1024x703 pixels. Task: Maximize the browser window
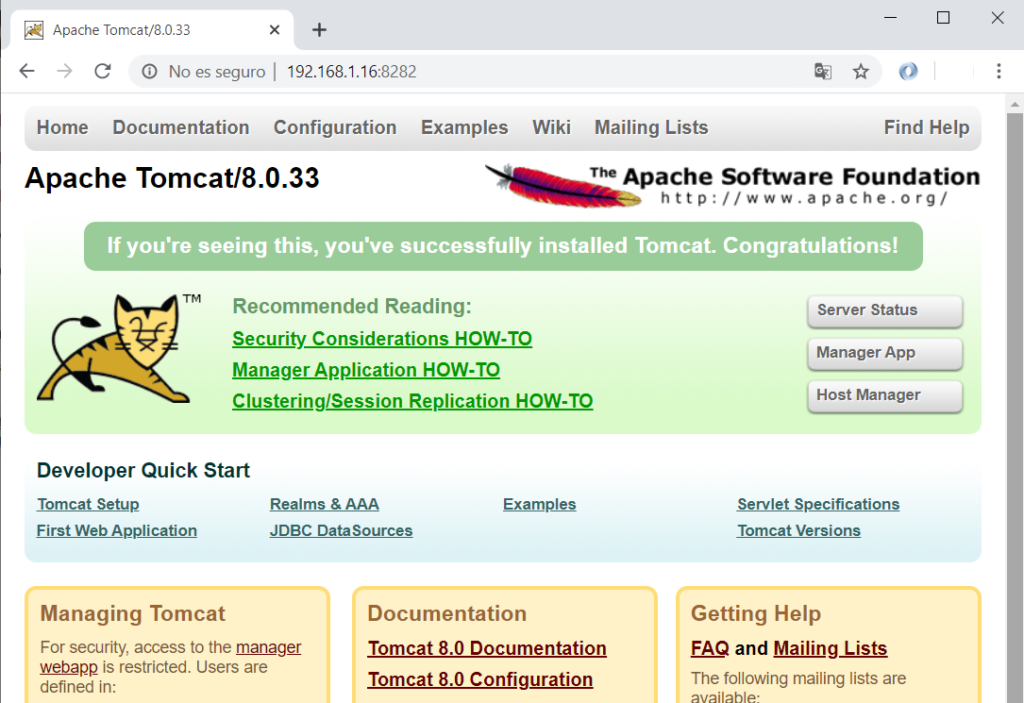pyautogui.click(x=943, y=18)
